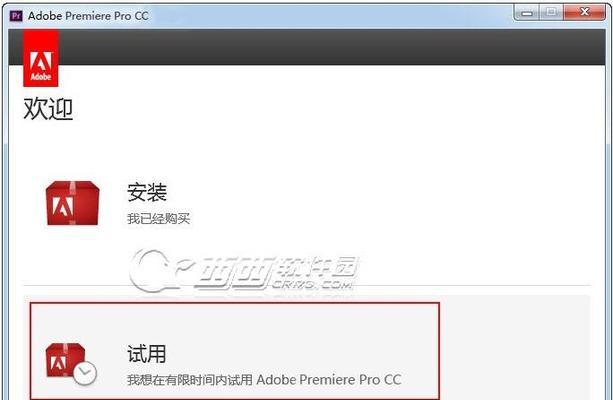Click the dark header banner beside Adobe logo
The height and width of the screenshot is (400, 613).
click(332, 47)
